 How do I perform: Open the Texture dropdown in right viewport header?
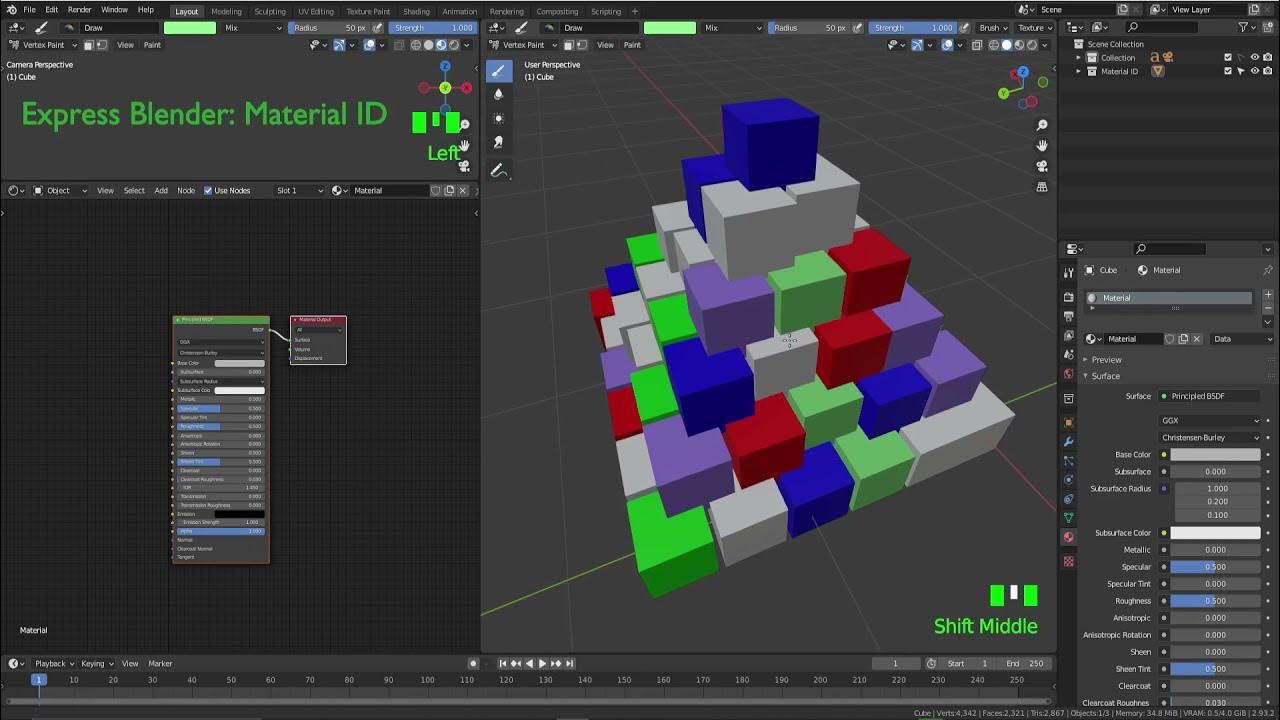1035,28
